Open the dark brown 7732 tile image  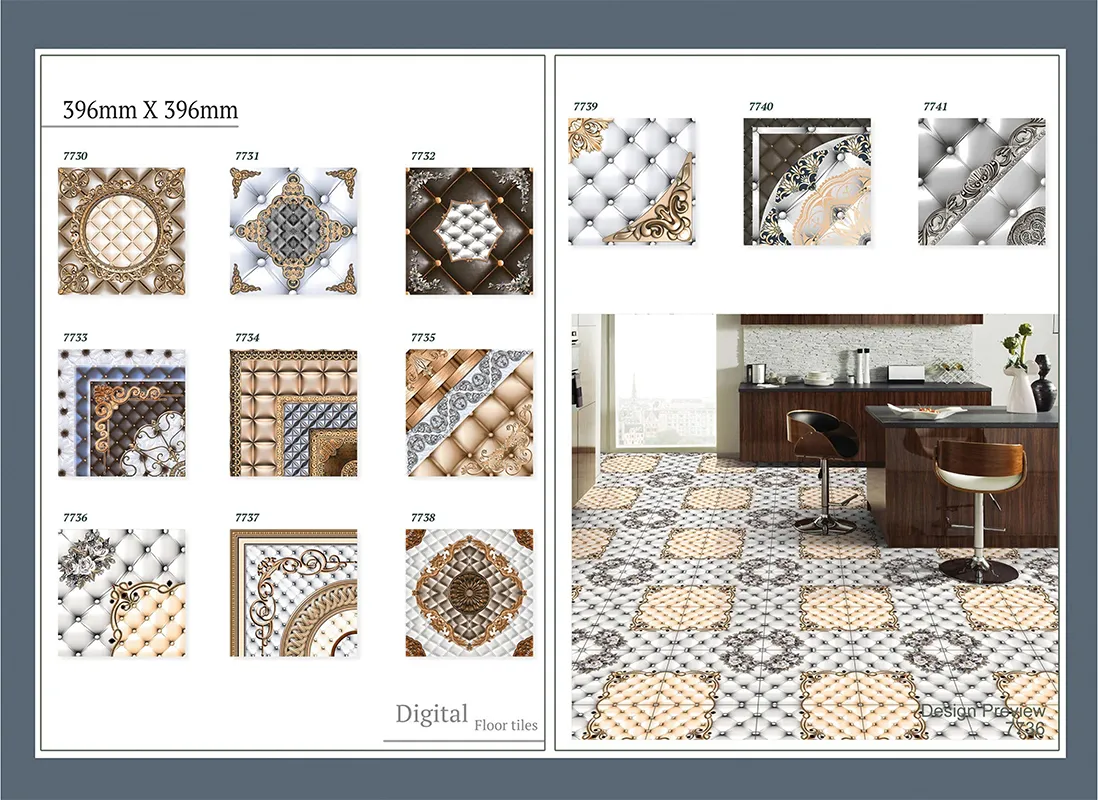point(469,231)
